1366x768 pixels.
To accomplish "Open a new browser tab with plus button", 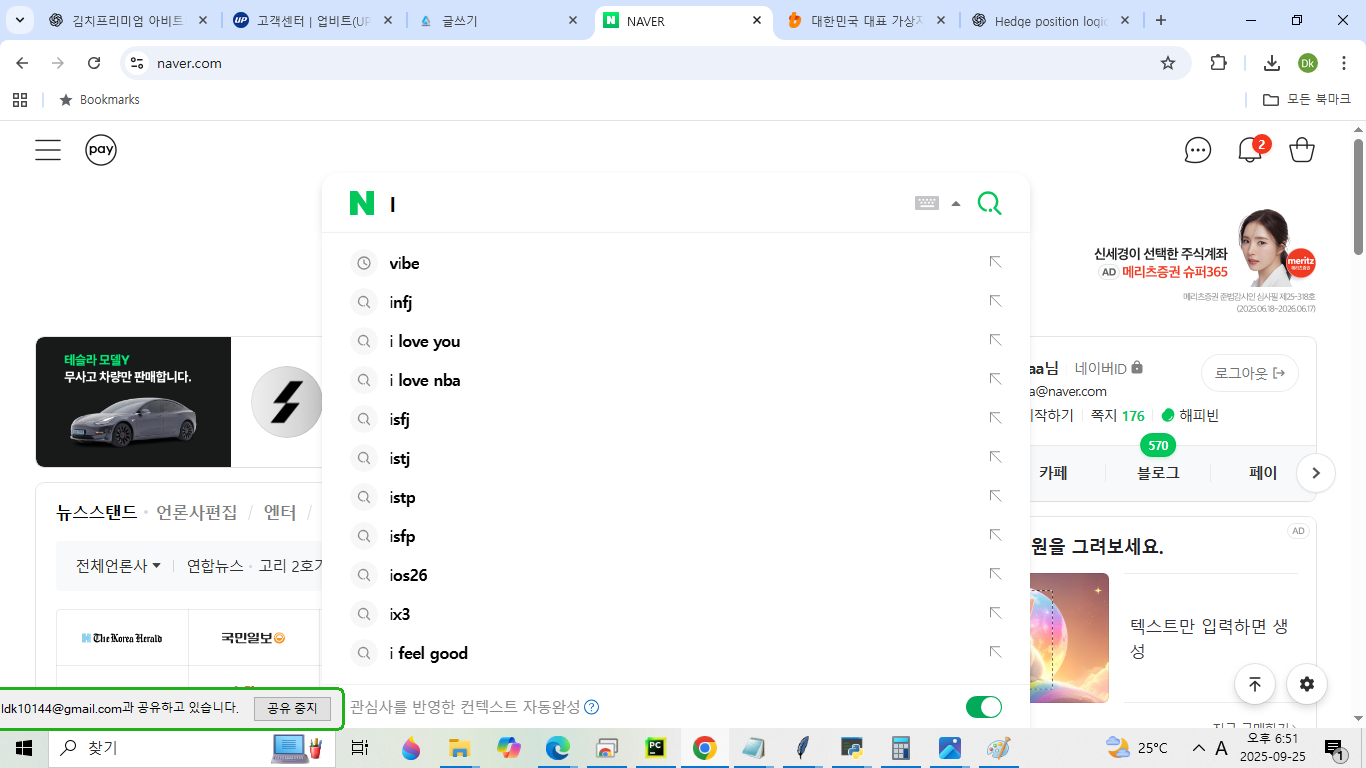I will [x=1160, y=20].
